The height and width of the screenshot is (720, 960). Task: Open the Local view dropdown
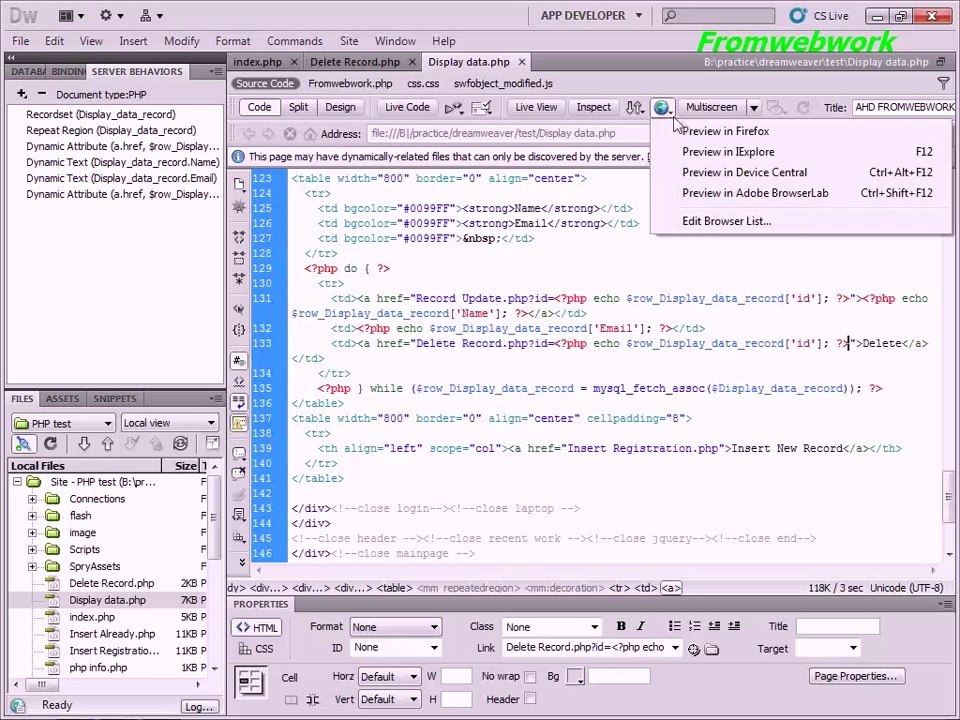[x=170, y=423]
